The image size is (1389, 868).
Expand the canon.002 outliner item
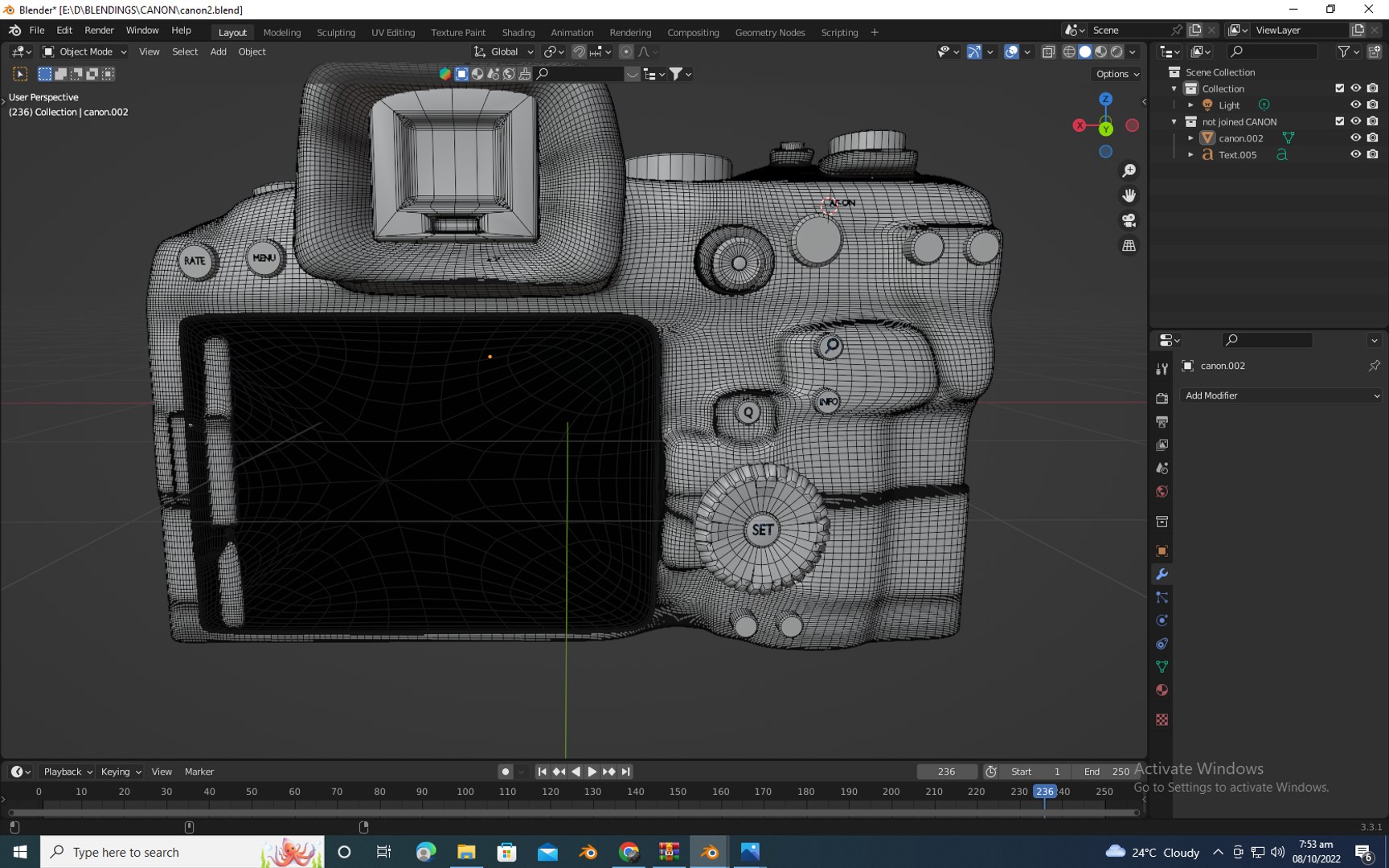[x=1190, y=138]
